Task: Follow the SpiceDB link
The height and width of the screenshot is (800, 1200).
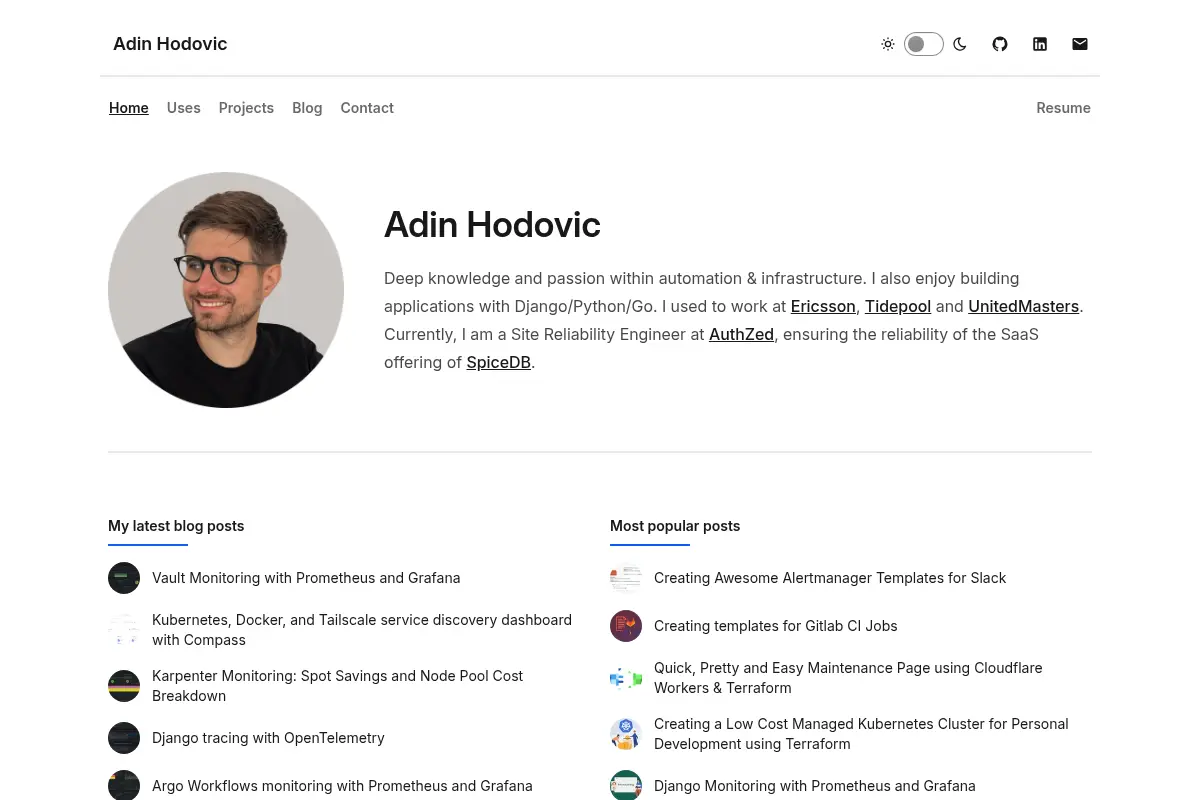Action: pyautogui.click(x=499, y=362)
